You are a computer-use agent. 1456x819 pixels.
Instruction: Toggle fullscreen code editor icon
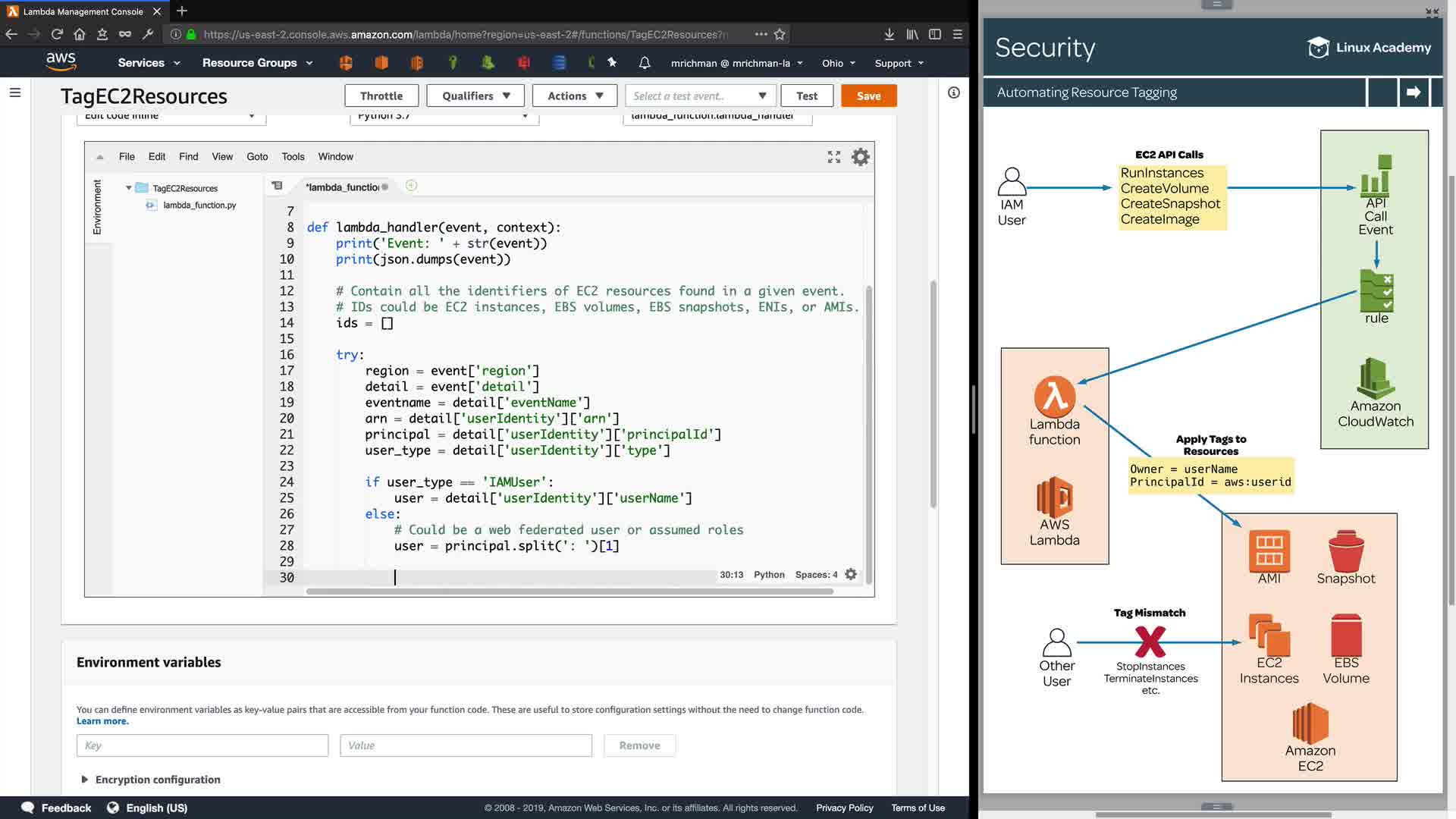(x=834, y=157)
